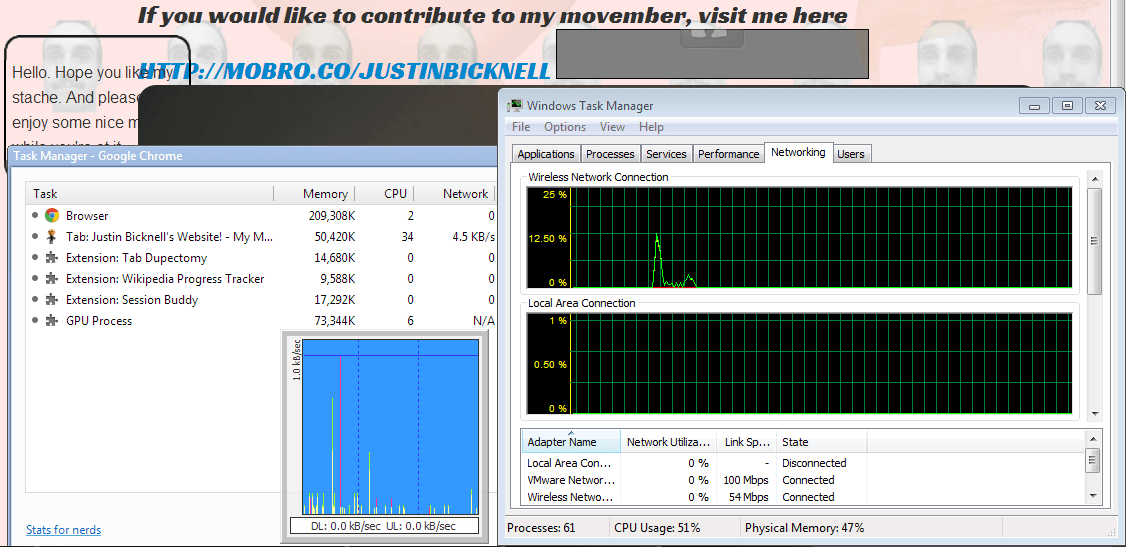Sort adapters by Link Speed column
The width and height of the screenshot is (1126, 547).
click(747, 441)
